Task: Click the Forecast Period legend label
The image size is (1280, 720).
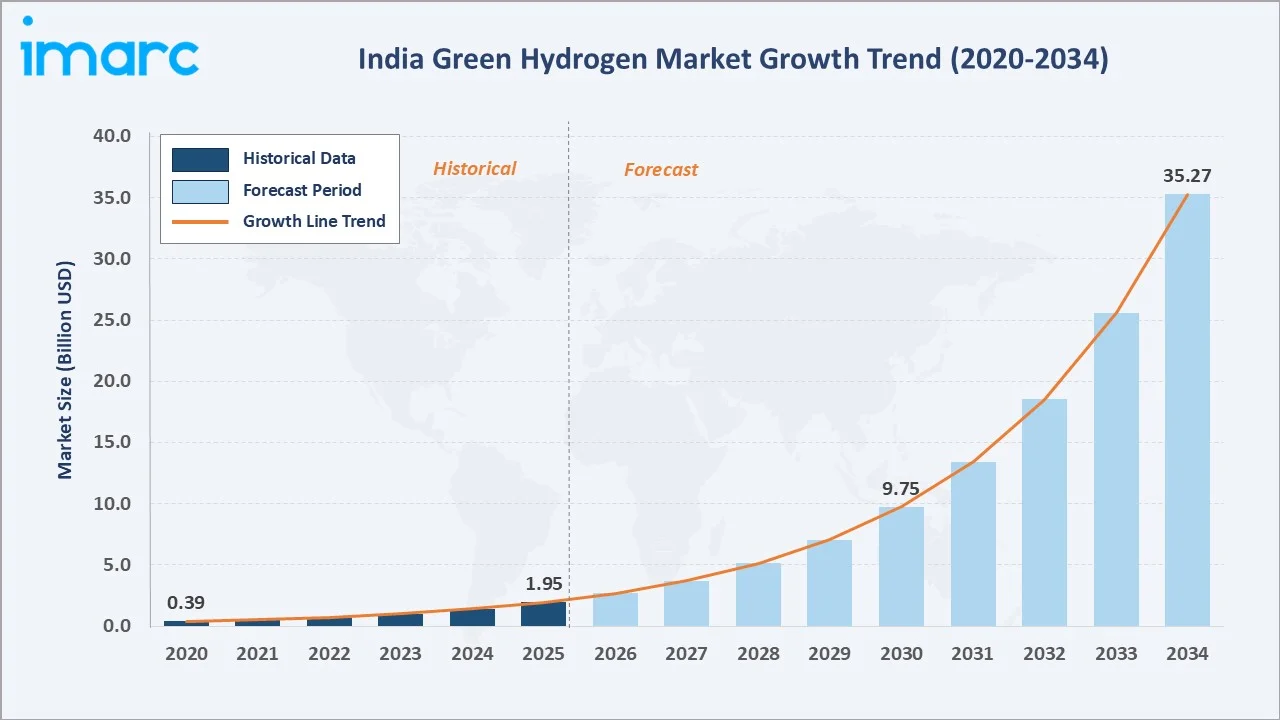Action: click(302, 190)
